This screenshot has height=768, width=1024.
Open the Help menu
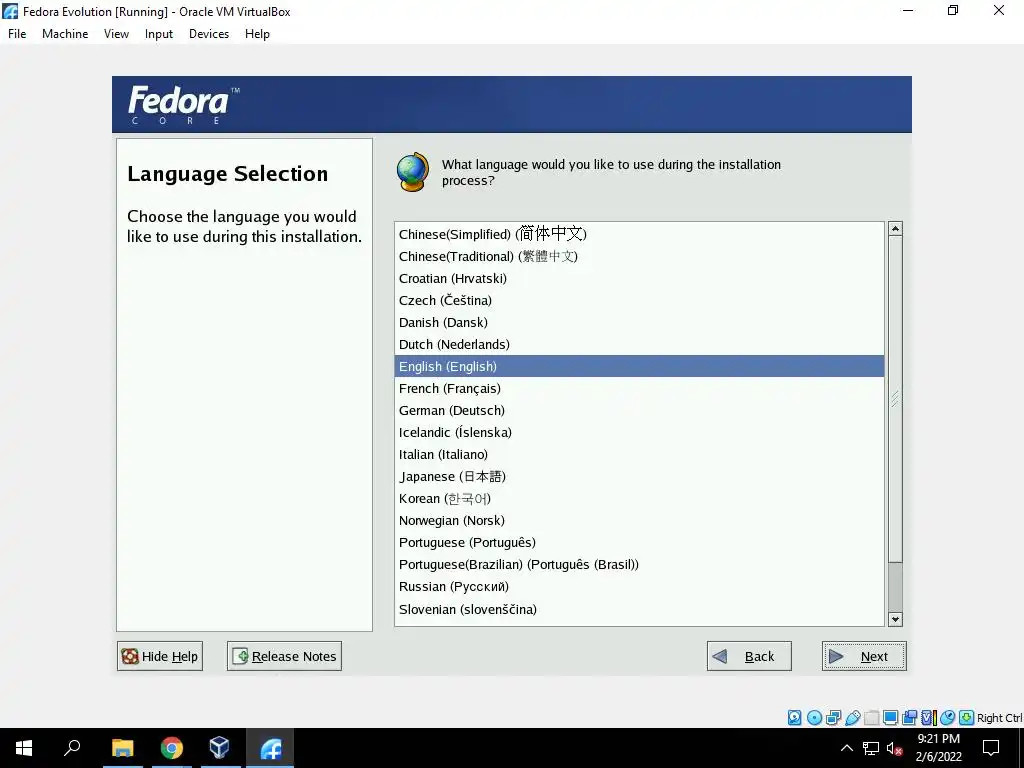257,34
